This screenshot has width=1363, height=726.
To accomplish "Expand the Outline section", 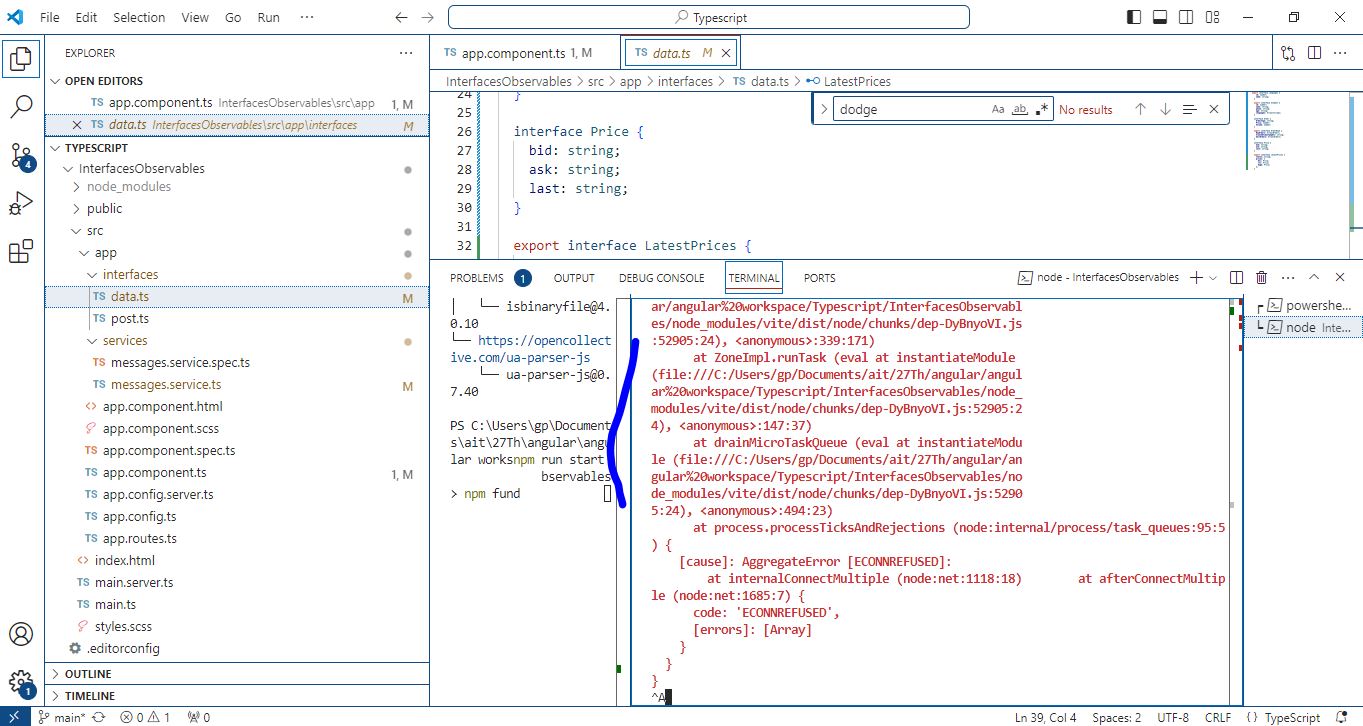I will [89, 674].
